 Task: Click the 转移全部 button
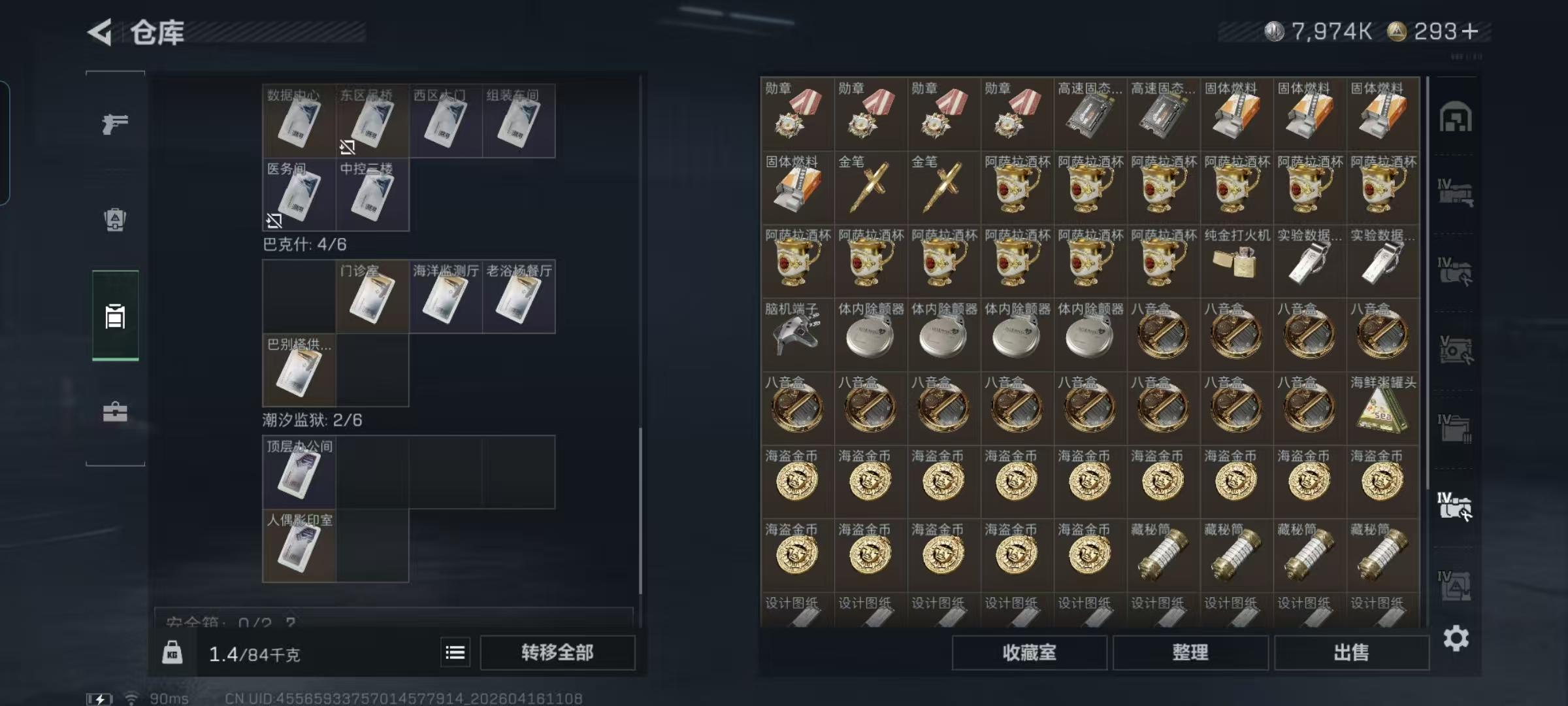557,652
